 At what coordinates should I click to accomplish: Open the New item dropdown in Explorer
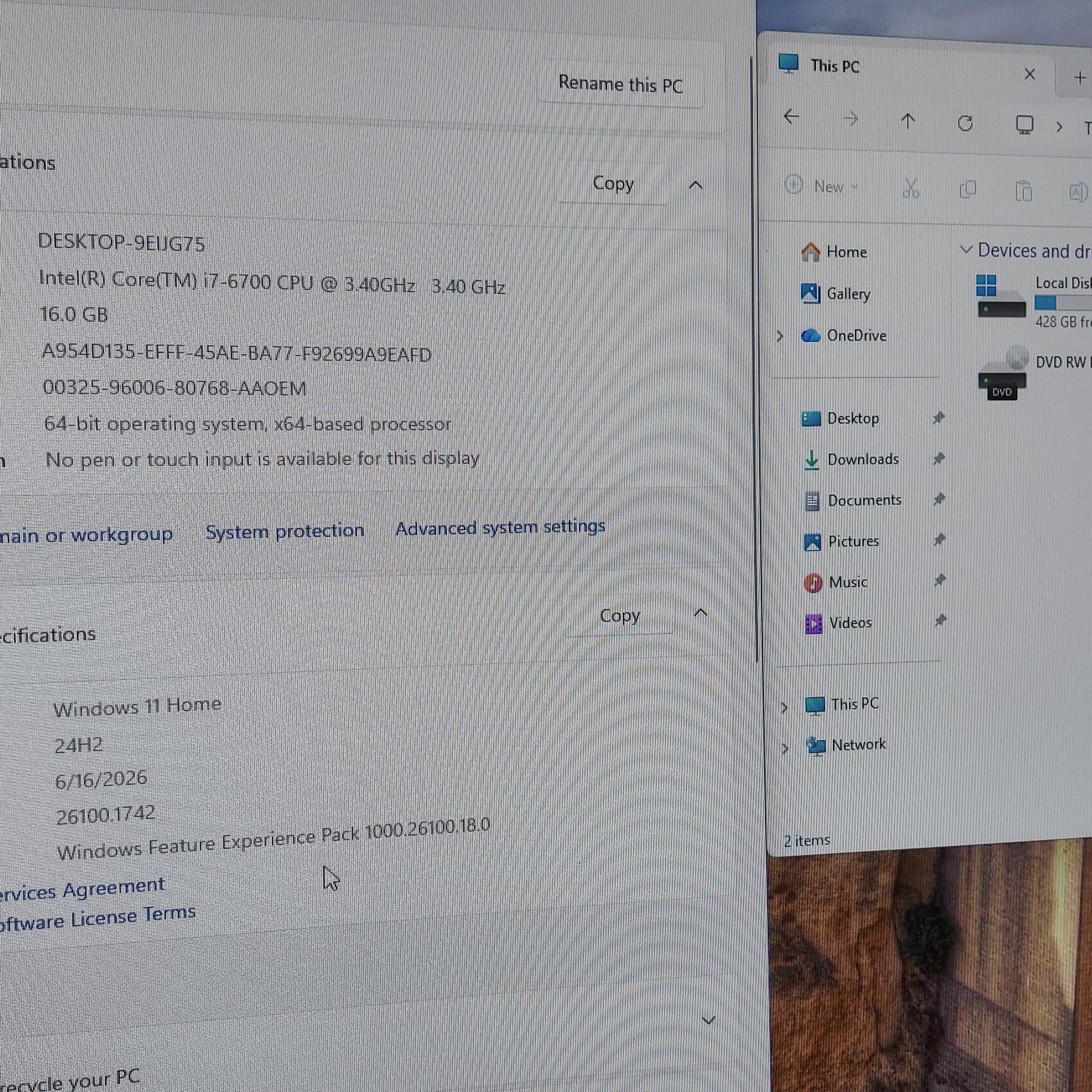[x=822, y=186]
